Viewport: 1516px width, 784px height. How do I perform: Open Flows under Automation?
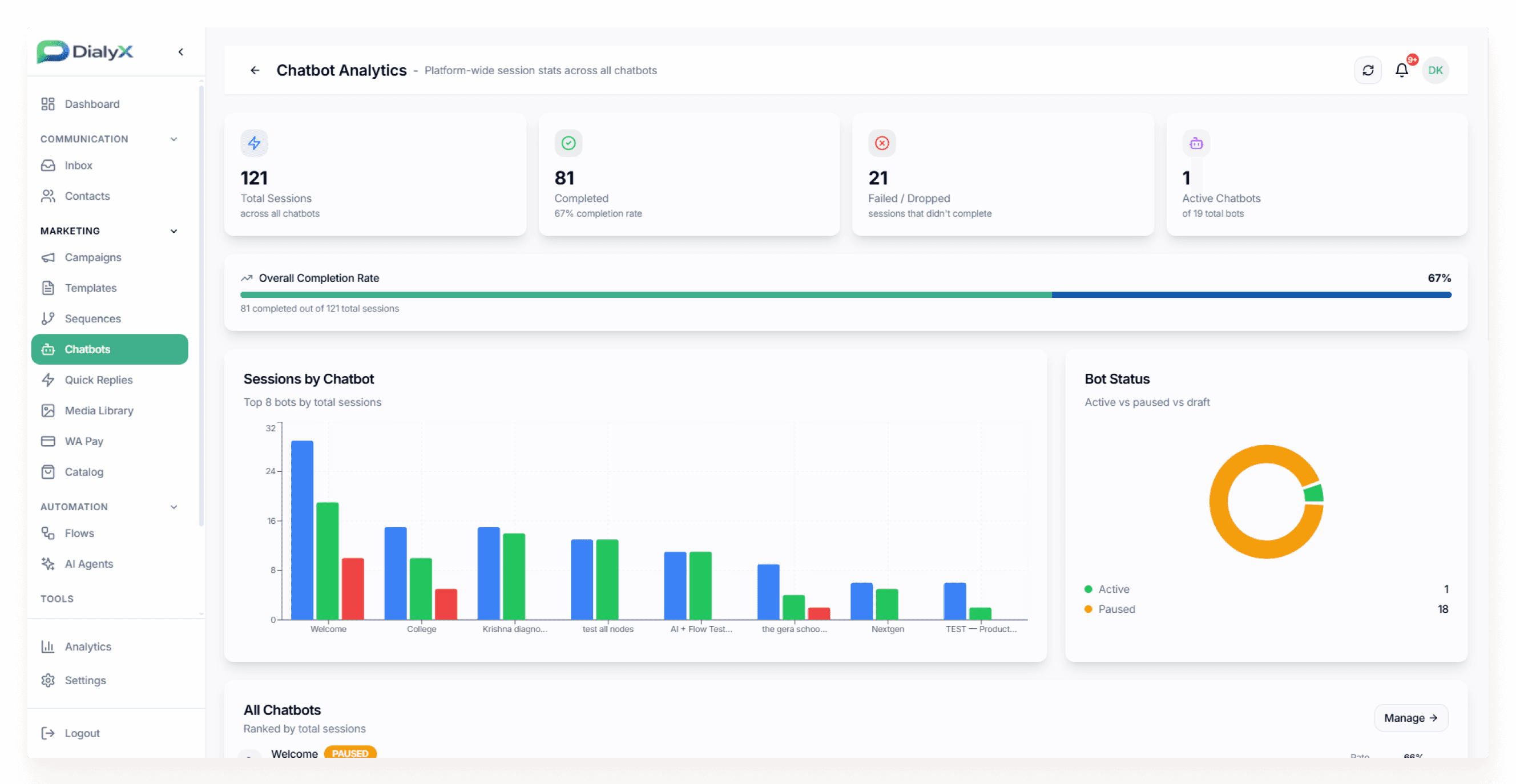point(110,533)
